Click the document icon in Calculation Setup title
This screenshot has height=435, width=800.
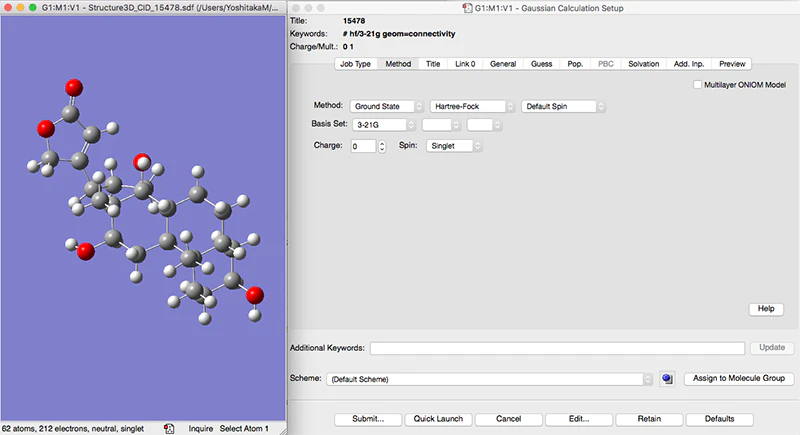pos(467,8)
